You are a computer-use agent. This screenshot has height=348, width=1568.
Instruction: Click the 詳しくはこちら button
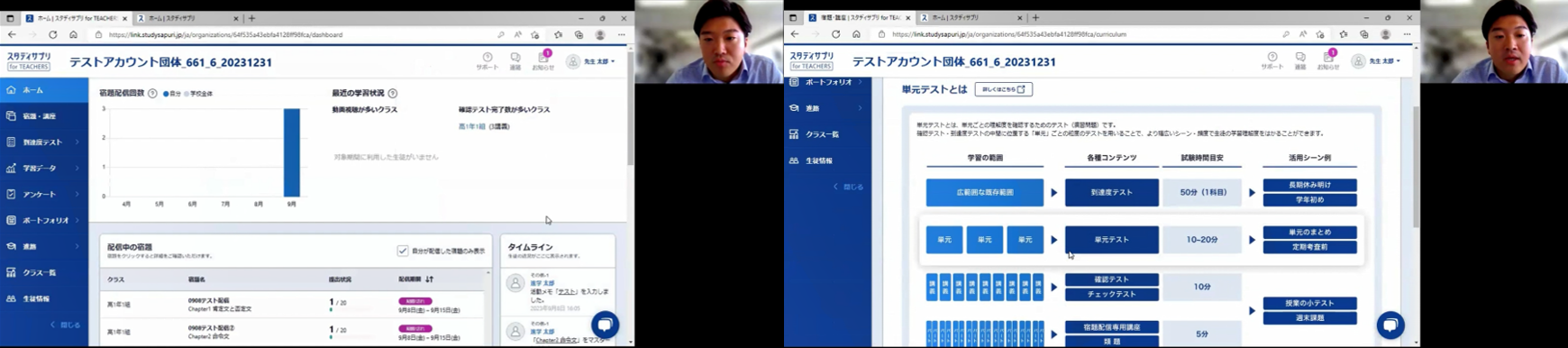click(x=1004, y=89)
